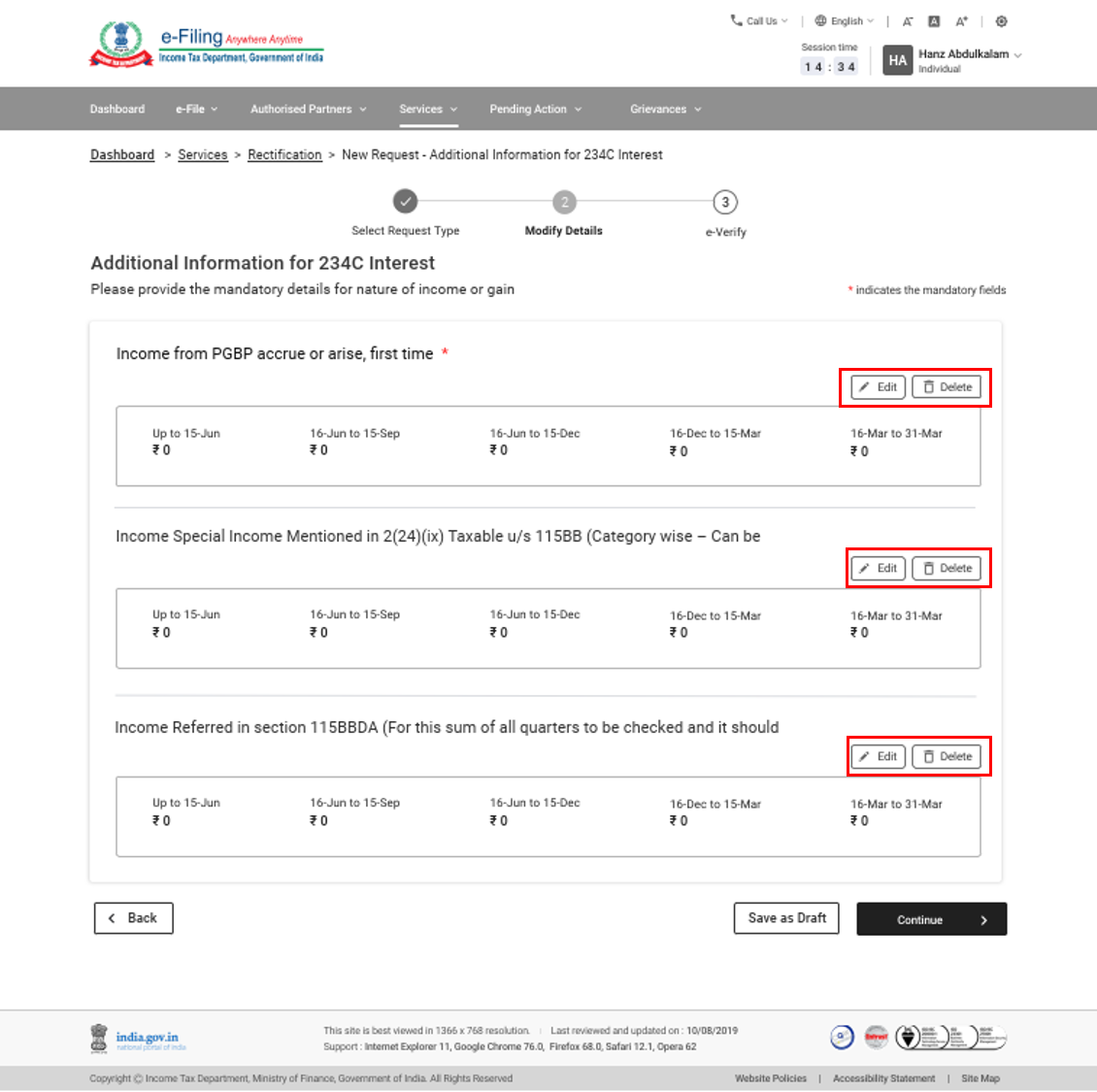The image size is (1097, 1092).
Task: Click the Rectification breadcrumb link
Action: pos(284,154)
